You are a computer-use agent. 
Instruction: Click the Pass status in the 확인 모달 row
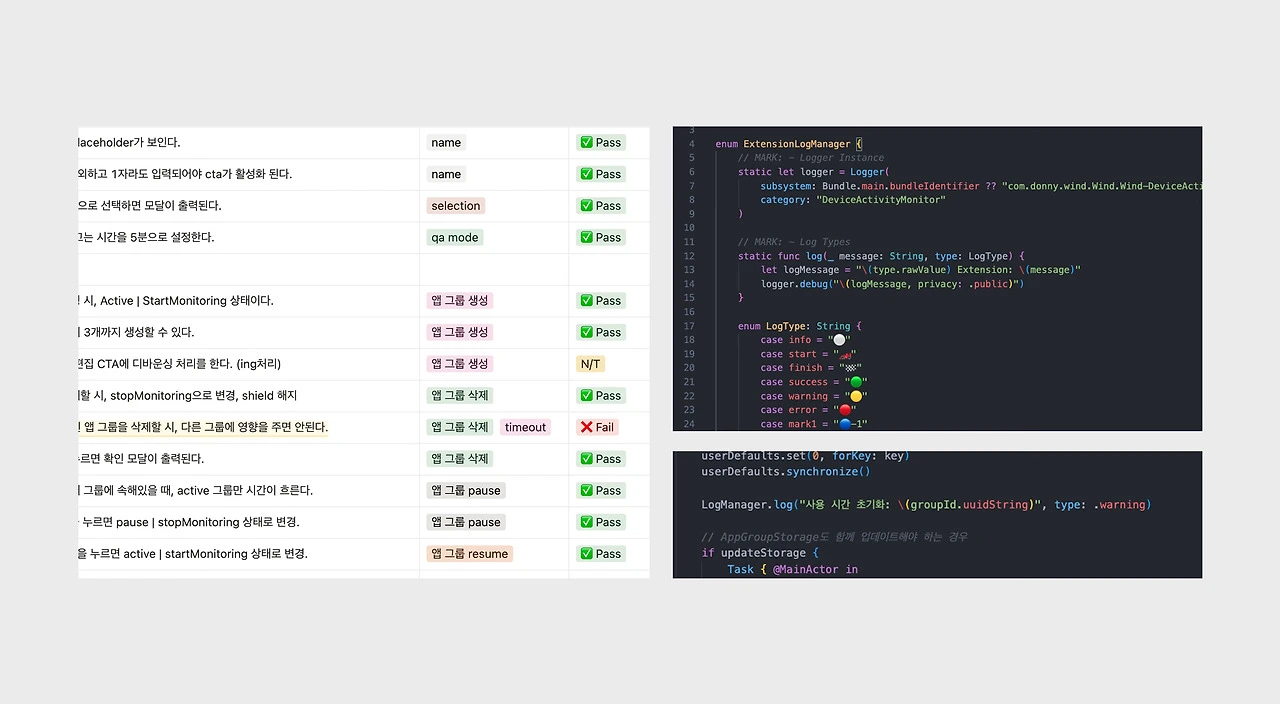601,459
